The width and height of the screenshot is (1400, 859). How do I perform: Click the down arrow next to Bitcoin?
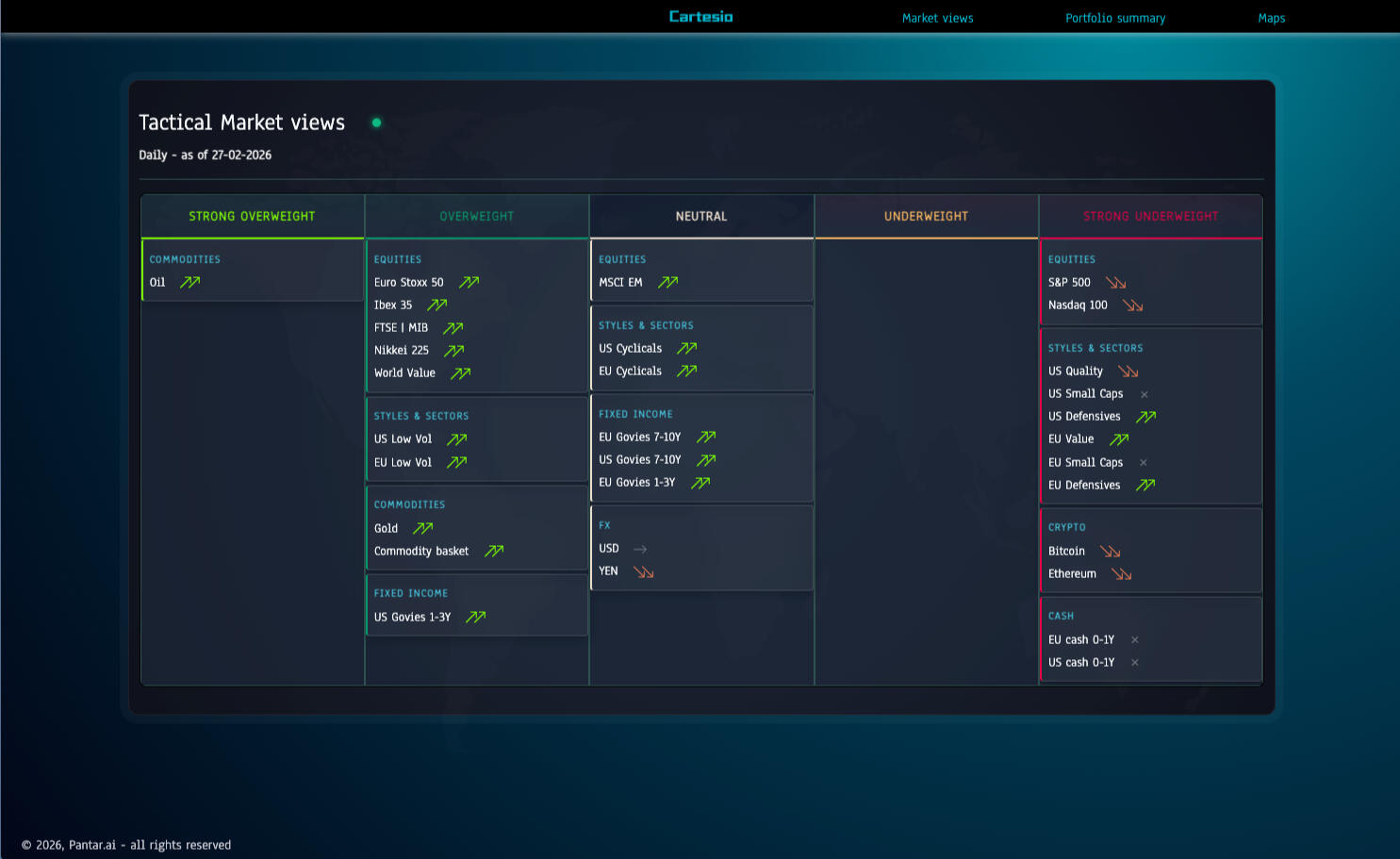point(1110,552)
